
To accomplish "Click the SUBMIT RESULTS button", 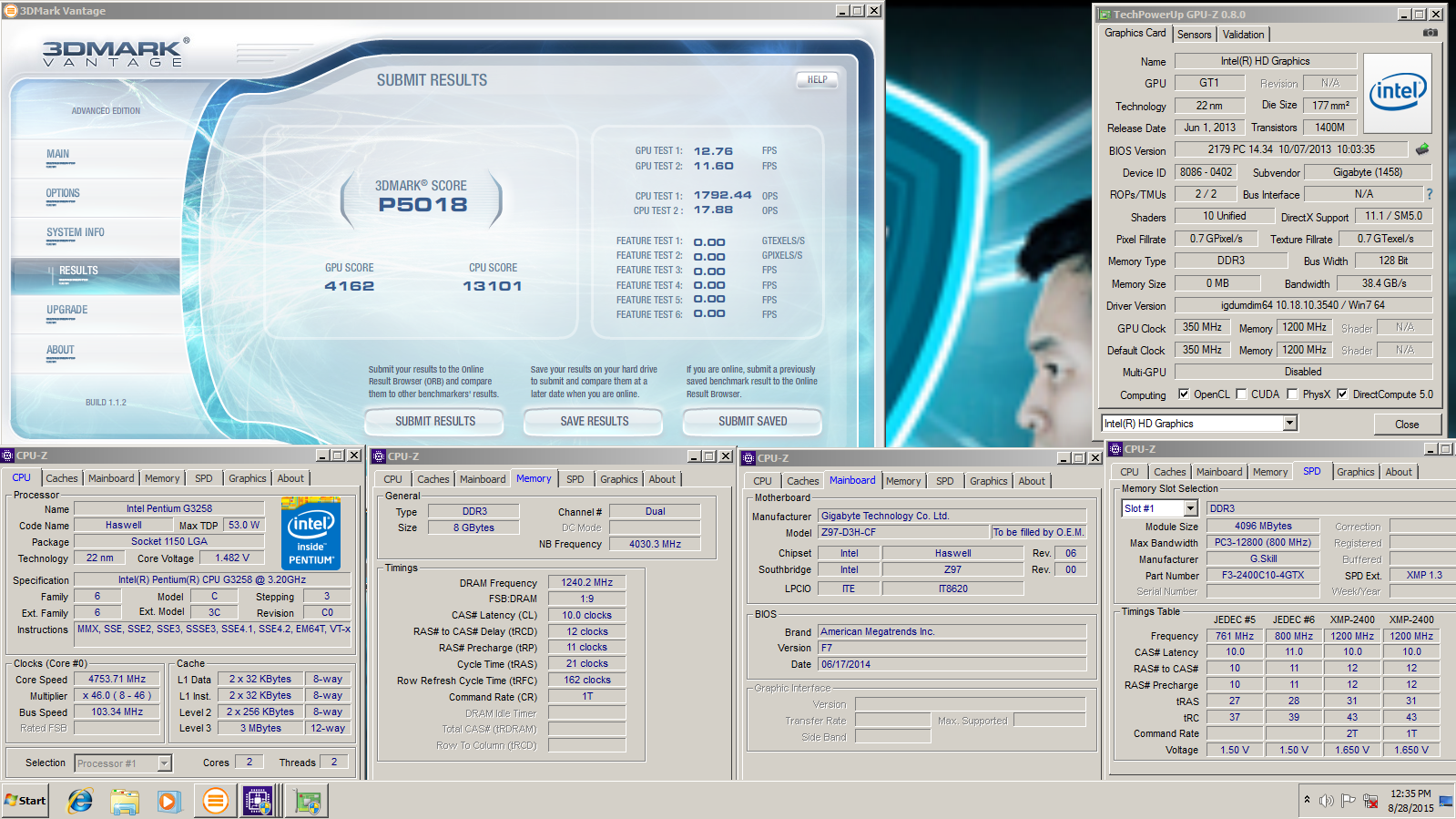I will click(435, 422).
